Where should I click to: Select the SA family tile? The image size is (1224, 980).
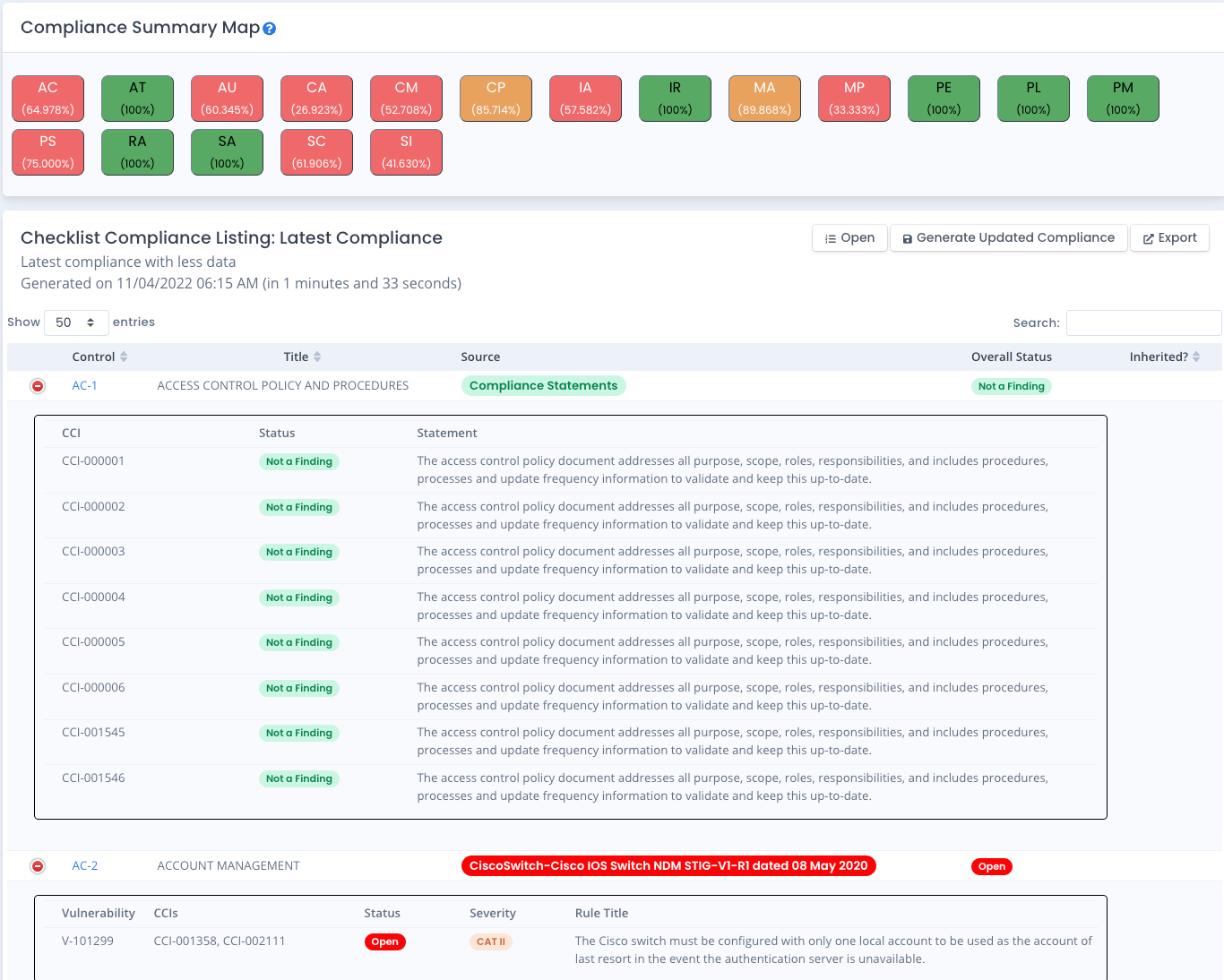pyautogui.click(x=227, y=152)
